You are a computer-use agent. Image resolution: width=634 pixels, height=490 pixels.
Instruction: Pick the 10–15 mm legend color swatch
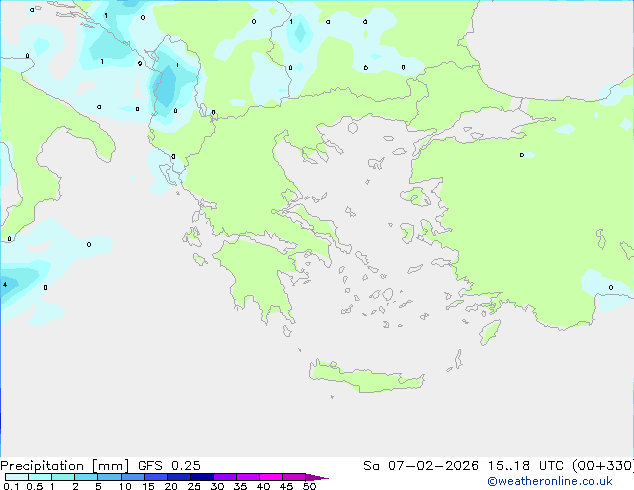tap(132, 477)
